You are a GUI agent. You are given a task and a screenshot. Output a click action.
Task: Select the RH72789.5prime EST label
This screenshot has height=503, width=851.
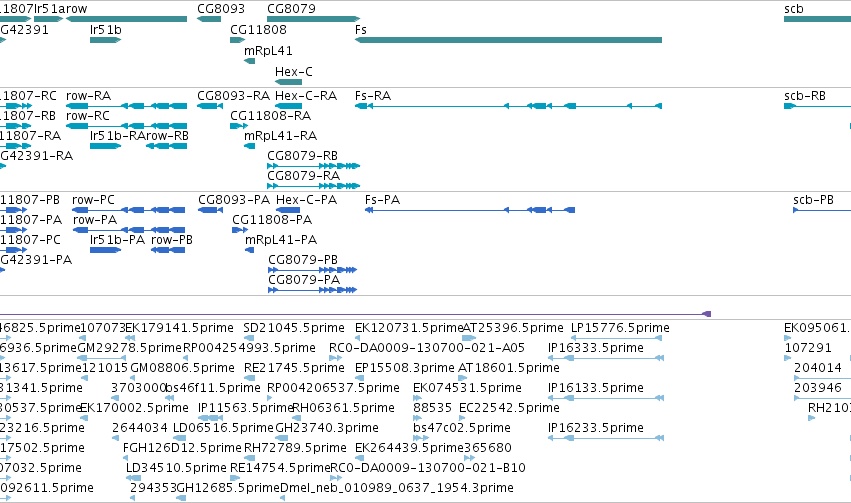click(x=295, y=448)
